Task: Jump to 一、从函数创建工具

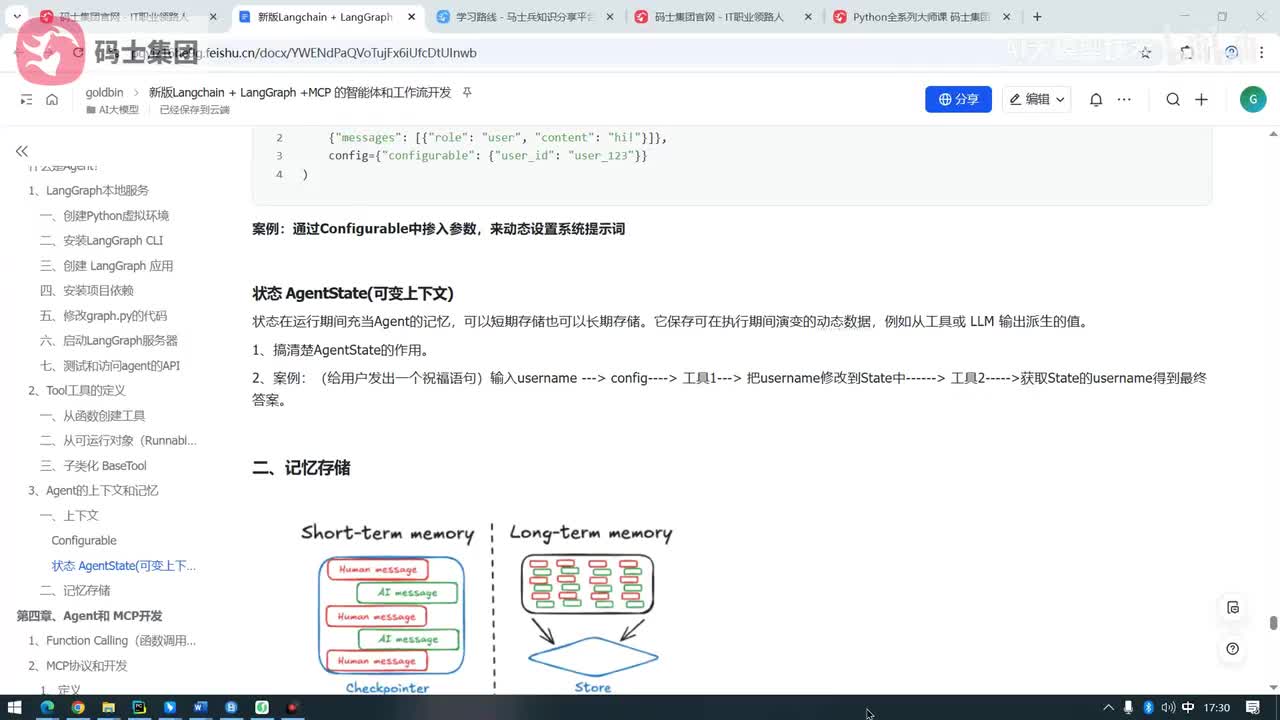Action: tap(92, 415)
